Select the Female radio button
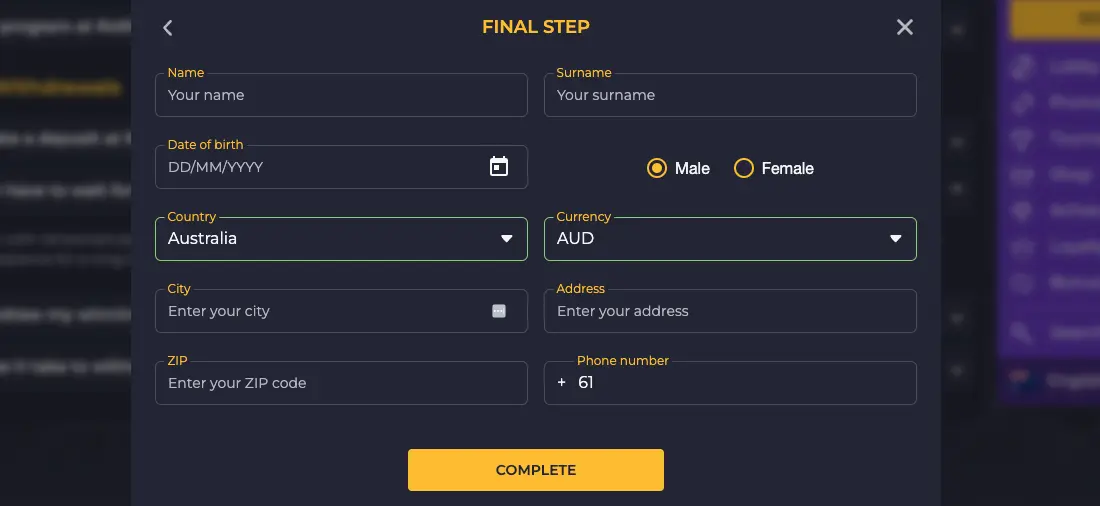The height and width of the screenshot is (506, 1100). point(744,168)
